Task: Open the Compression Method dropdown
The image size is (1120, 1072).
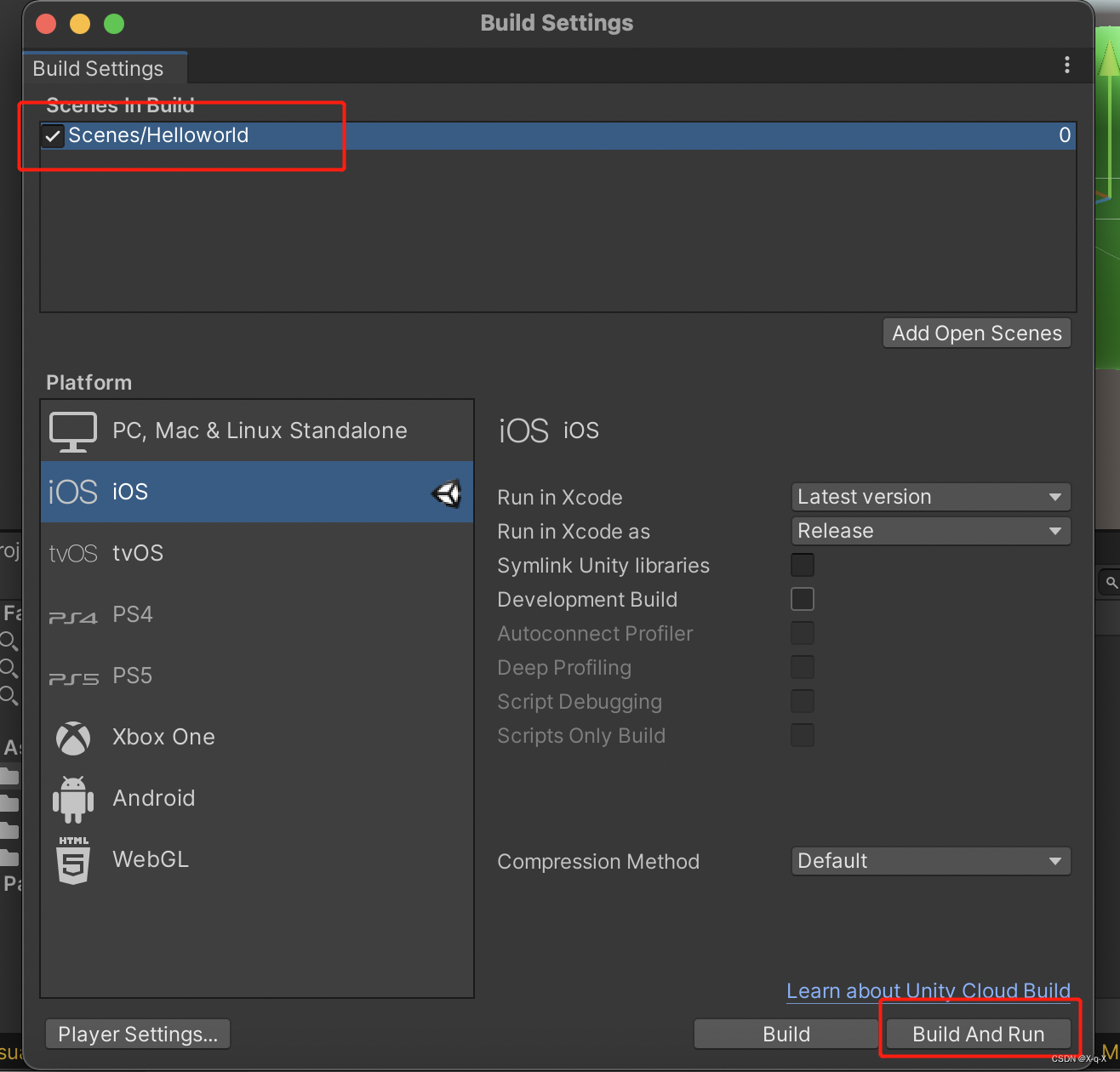Action: tap(931, 861)
